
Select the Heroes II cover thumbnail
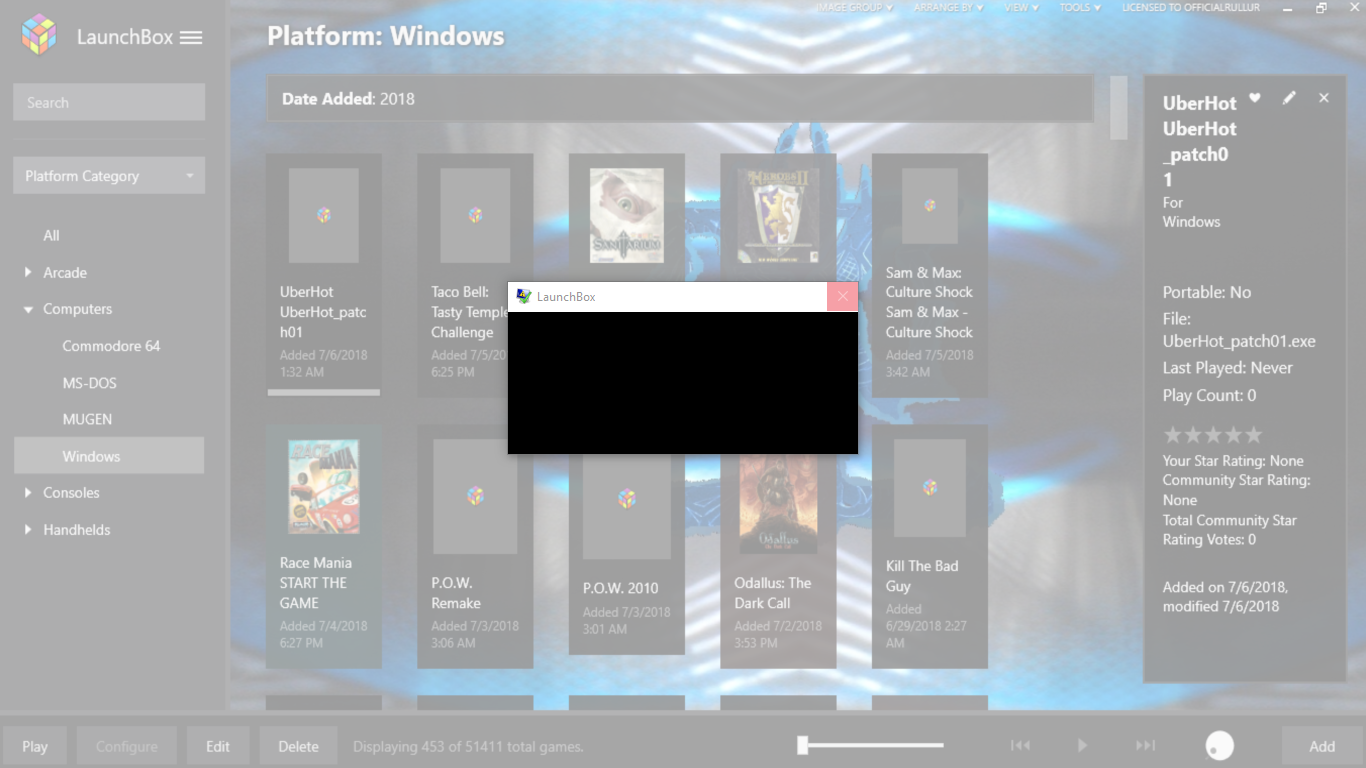click(778, 215)
